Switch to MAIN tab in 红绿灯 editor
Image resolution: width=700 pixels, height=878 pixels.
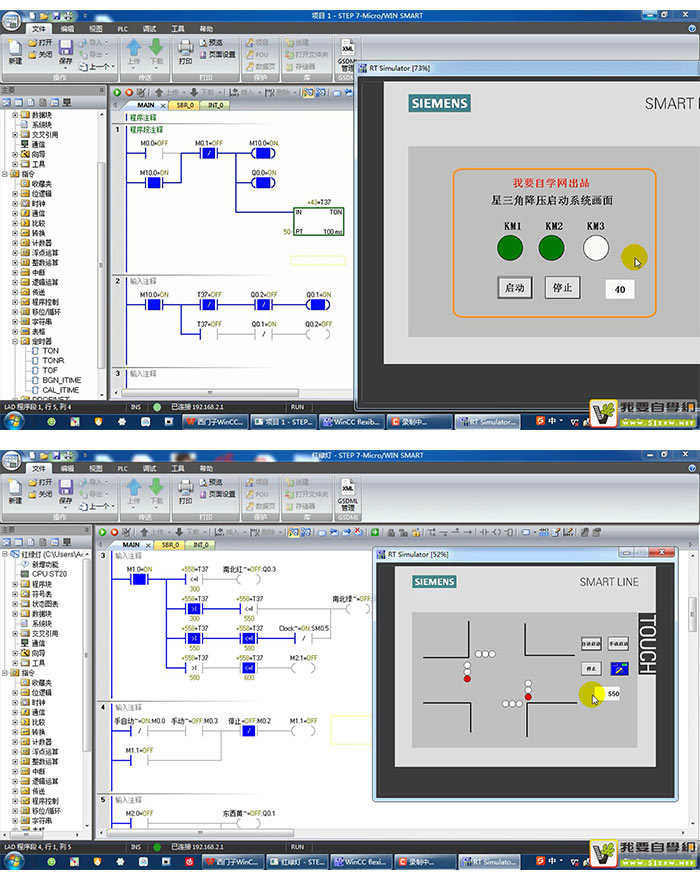pos(131,545)
